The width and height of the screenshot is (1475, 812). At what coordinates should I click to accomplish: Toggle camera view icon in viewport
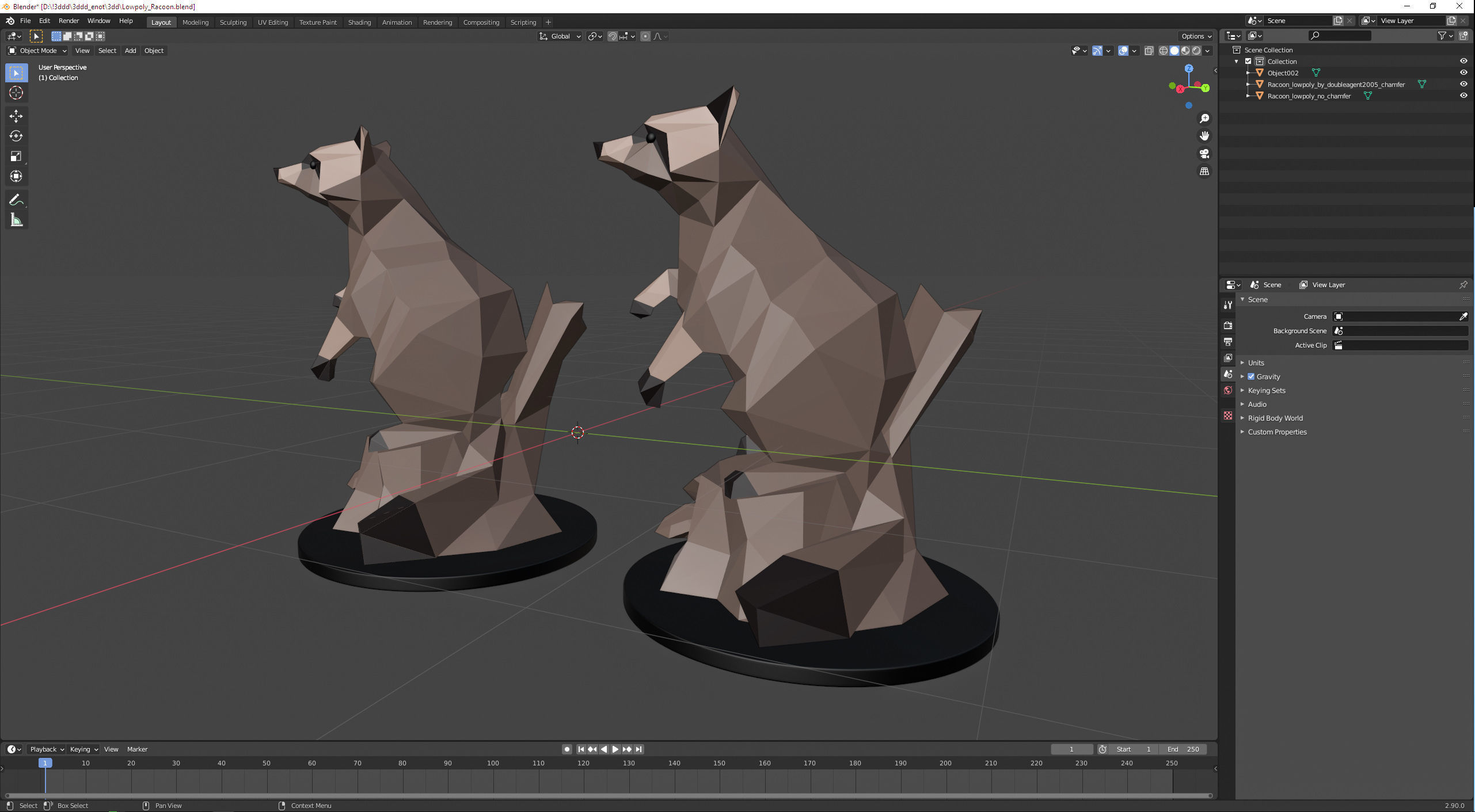coord(1204,154)
